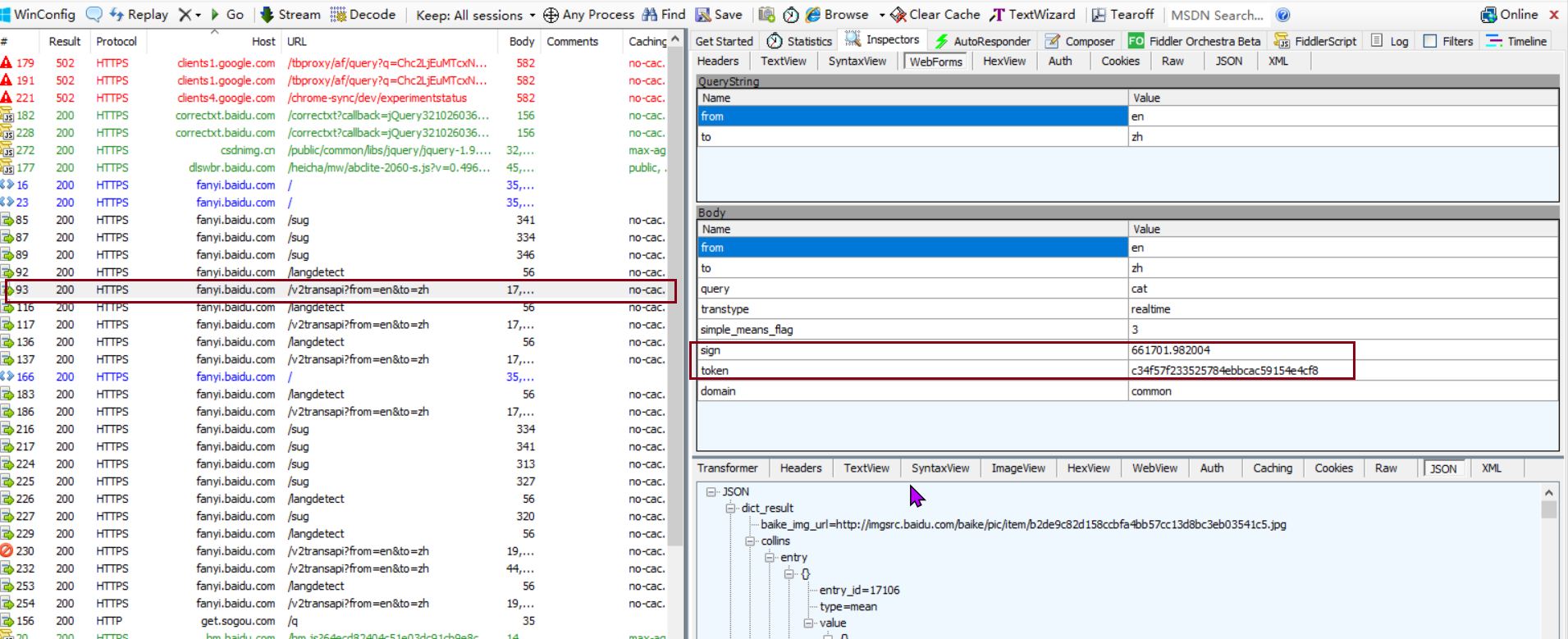Click the sign value 661701.982004 cell
This screenshot has width=1568, height=639.
[x=1343, y=350]
